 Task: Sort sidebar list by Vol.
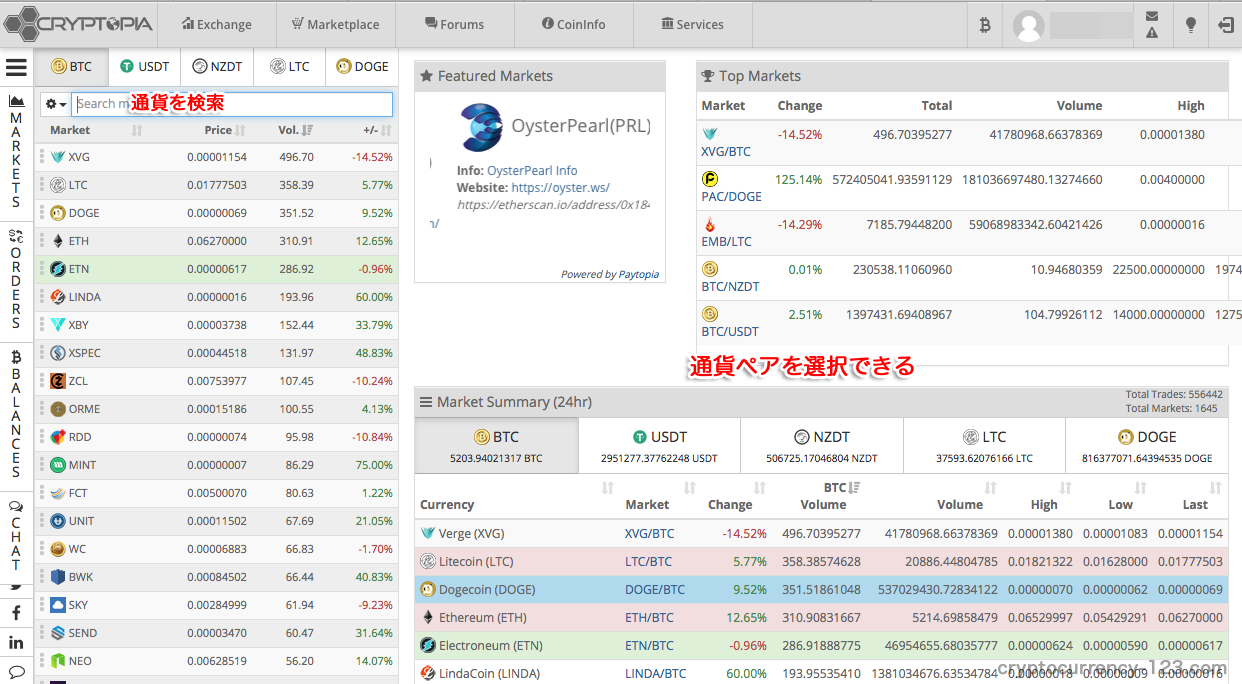point(295,130)
